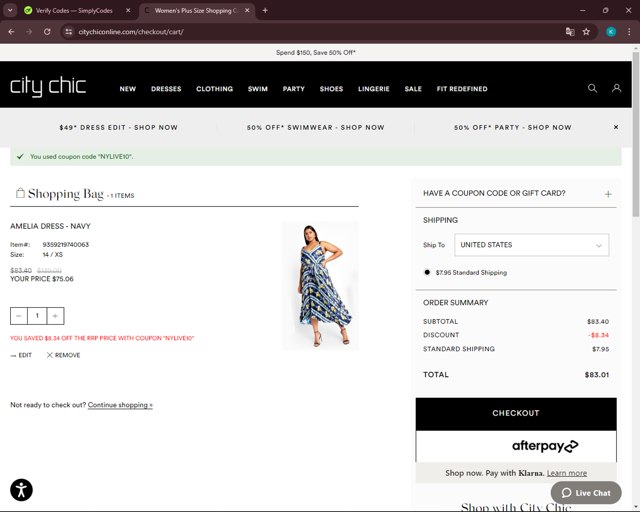Viewport: 640px width, 512px height.
Task: Click the address bar URL
Action: click(131, 32)
